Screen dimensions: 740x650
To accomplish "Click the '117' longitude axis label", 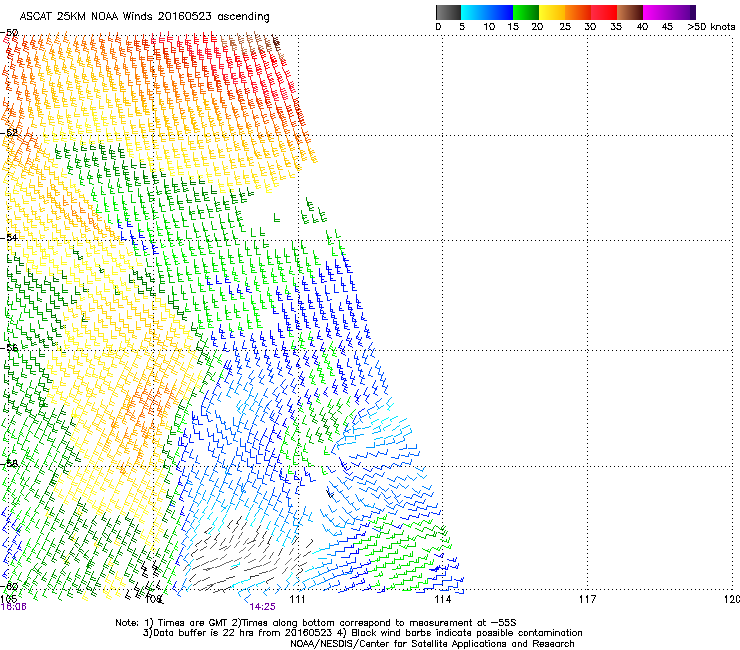I will pyautogui.click(x=587, y=599).
